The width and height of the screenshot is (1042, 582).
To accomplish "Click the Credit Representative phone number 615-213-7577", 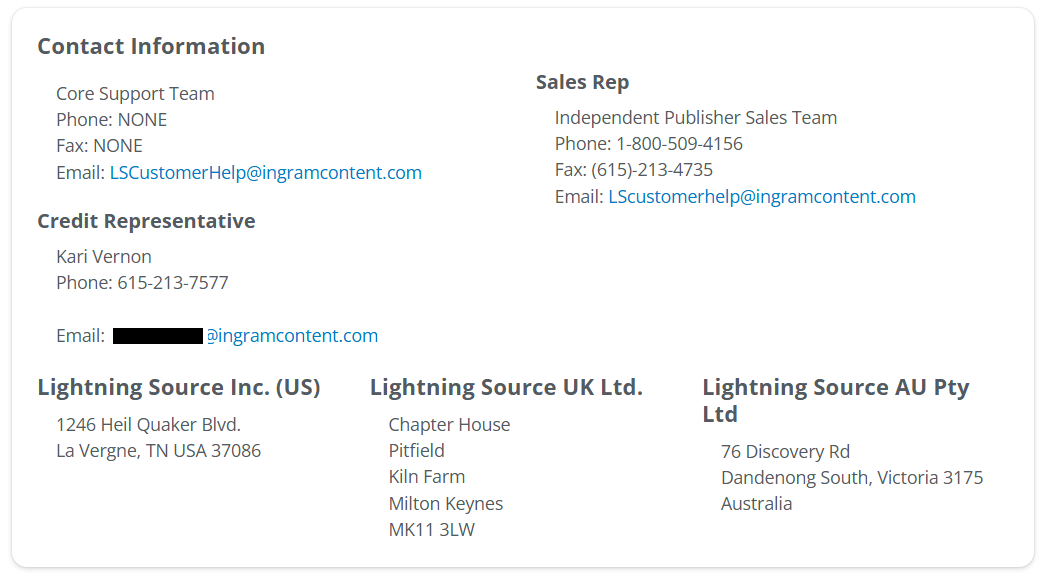I will point(173,283).
